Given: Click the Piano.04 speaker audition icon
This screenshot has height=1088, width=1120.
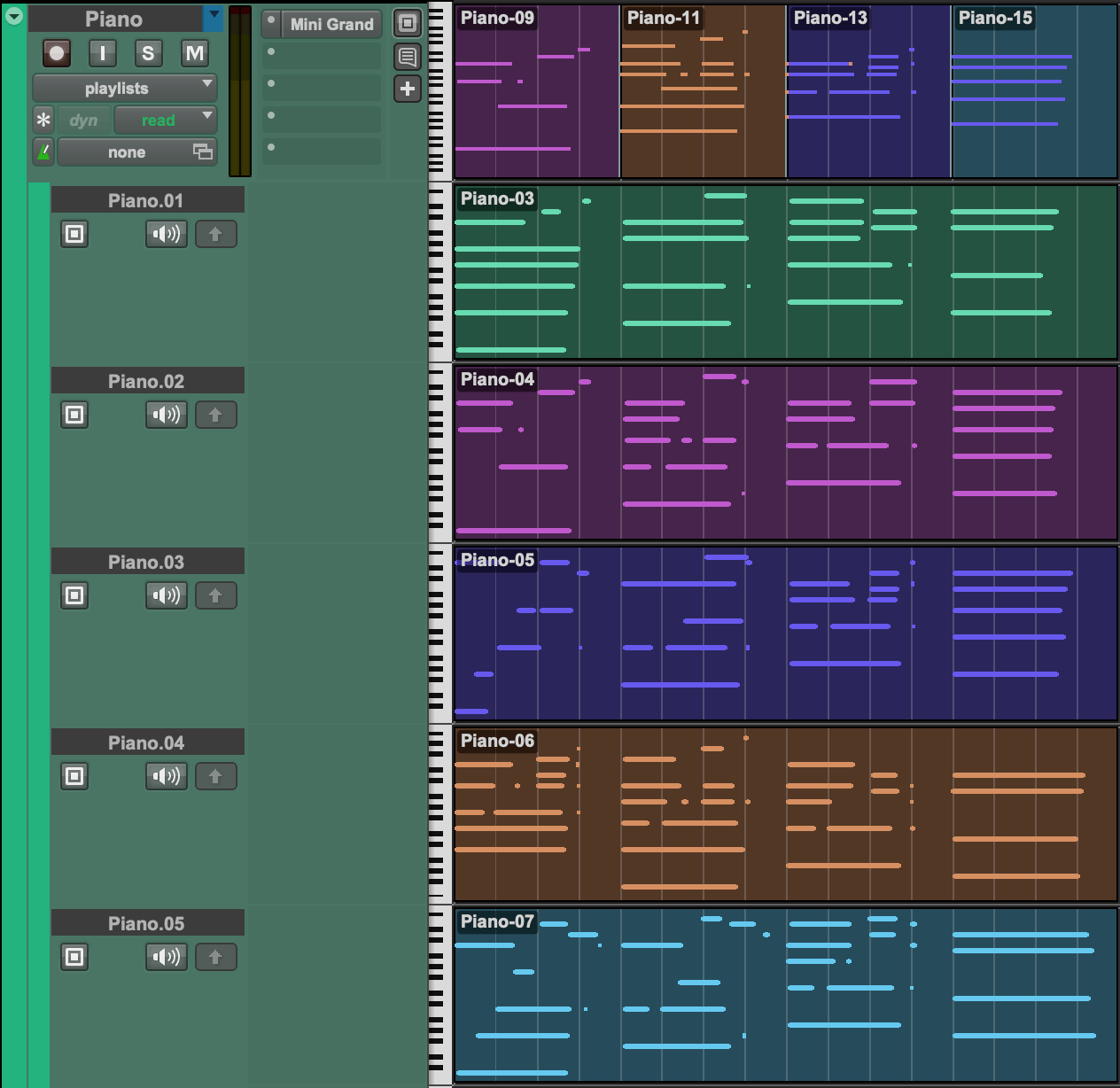Looking at the screenshot, I should pos(167,776).
